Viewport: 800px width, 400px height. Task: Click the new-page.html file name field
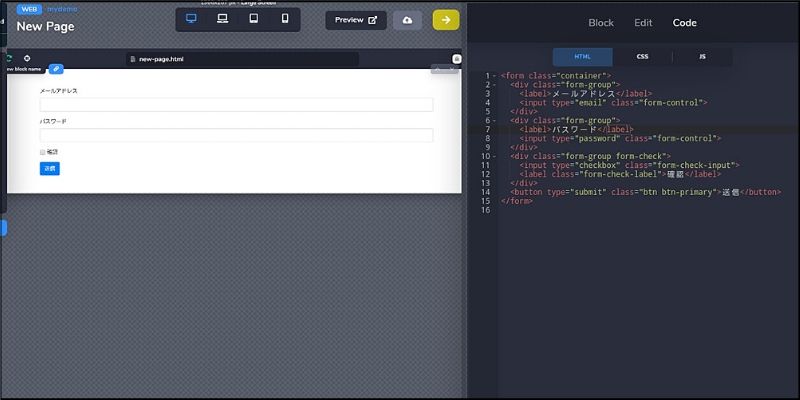242,59
